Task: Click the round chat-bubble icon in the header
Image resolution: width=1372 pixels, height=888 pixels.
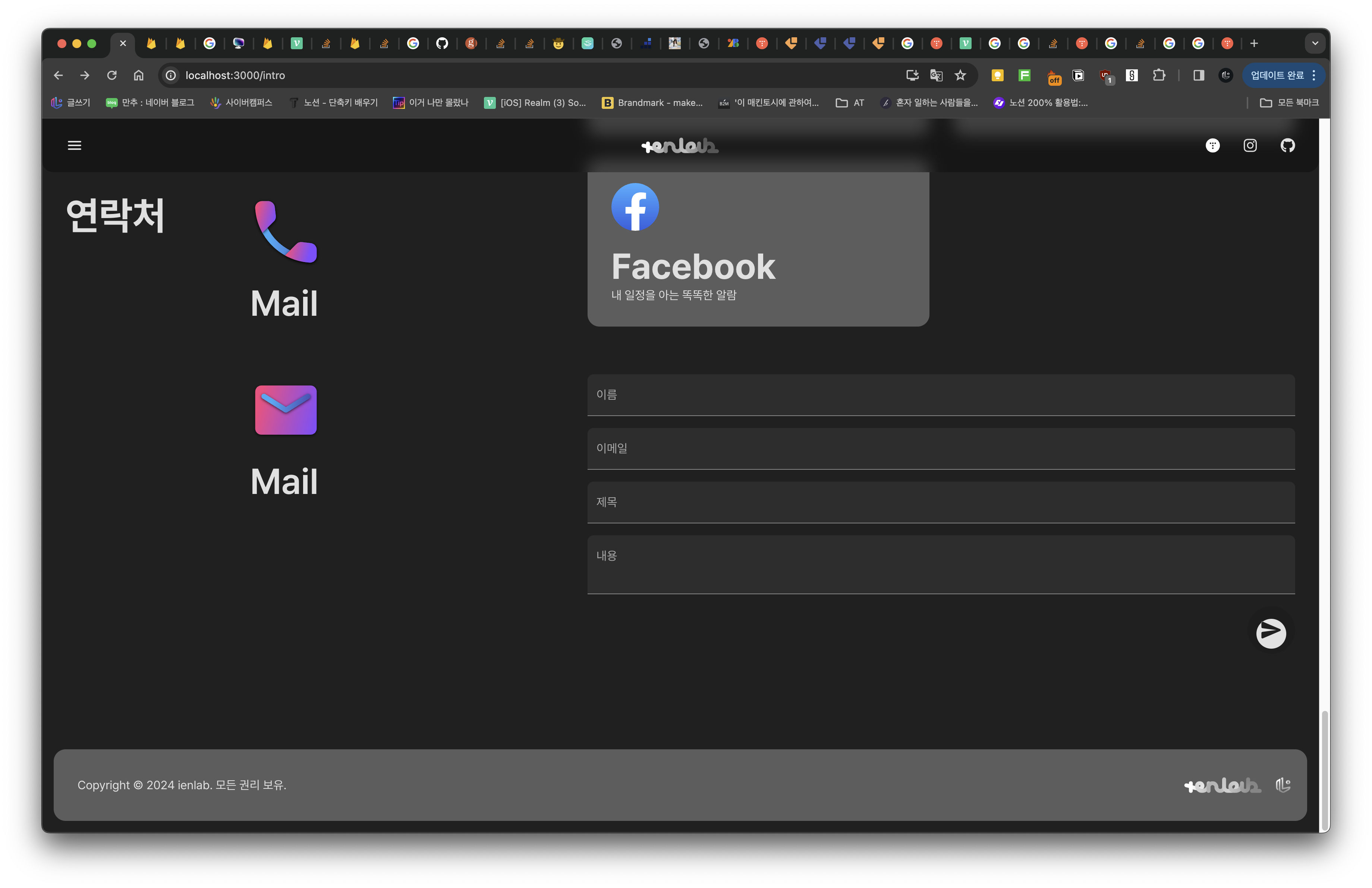Action: [1212, 145]
